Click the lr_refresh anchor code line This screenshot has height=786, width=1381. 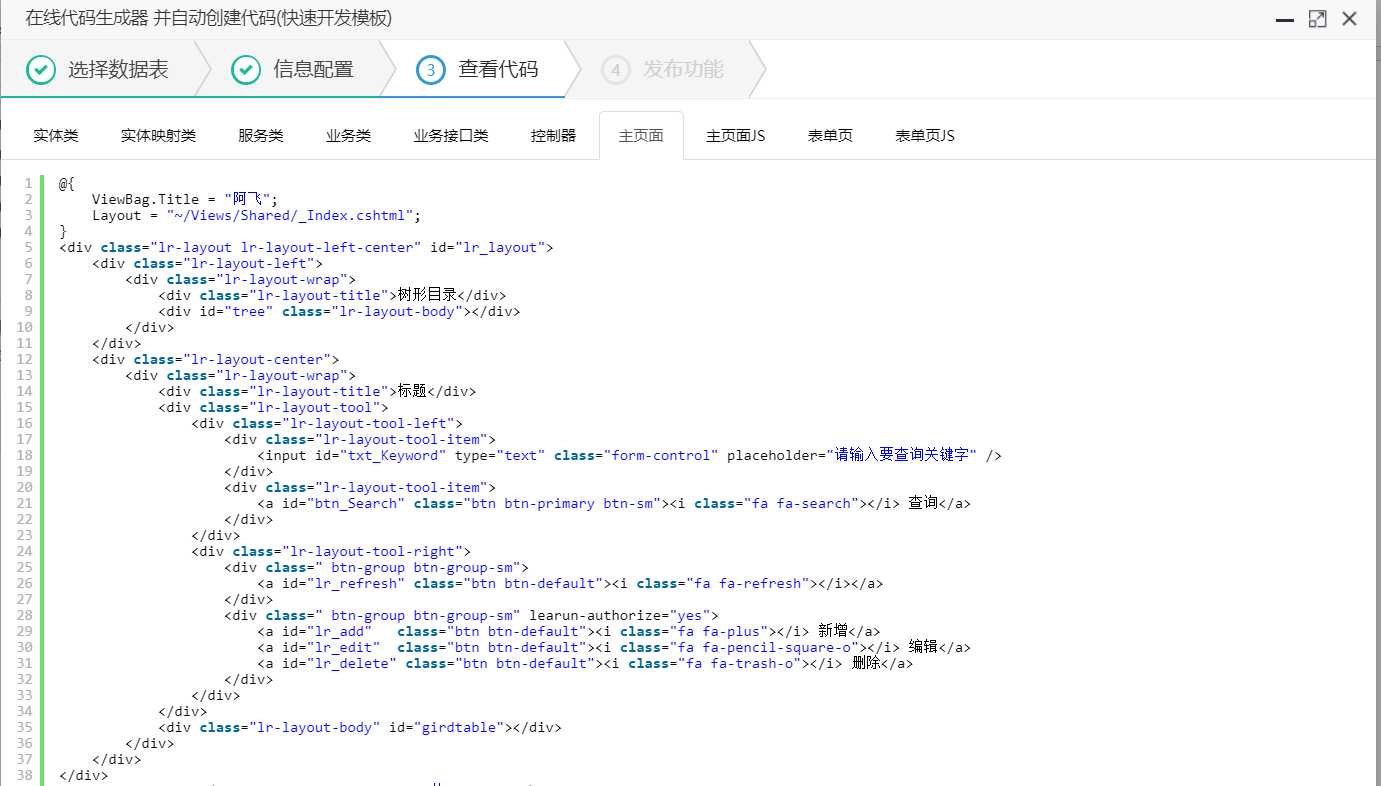tap(570, 583)
